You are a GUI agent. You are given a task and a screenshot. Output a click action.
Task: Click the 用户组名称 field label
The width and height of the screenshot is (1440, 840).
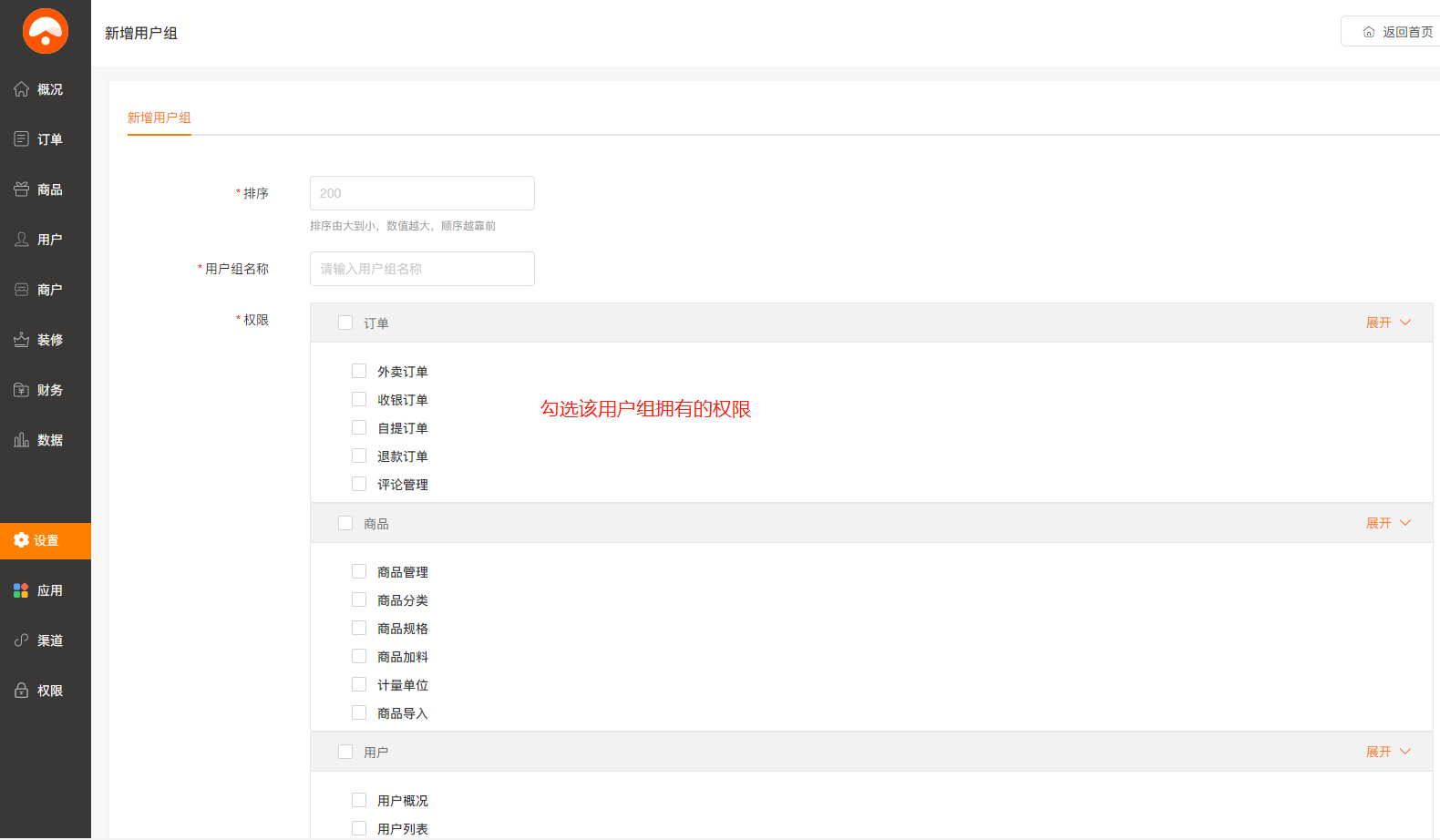pos(237,269)
